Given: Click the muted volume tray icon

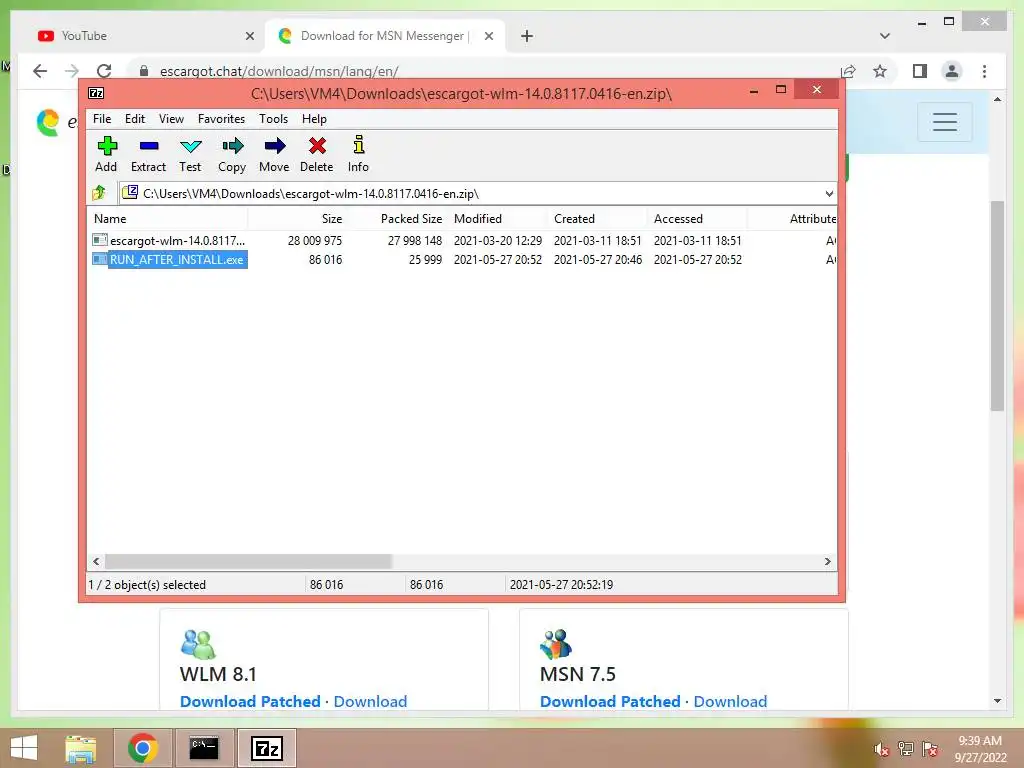Looking at the screenshot, I should click(882, 749).
